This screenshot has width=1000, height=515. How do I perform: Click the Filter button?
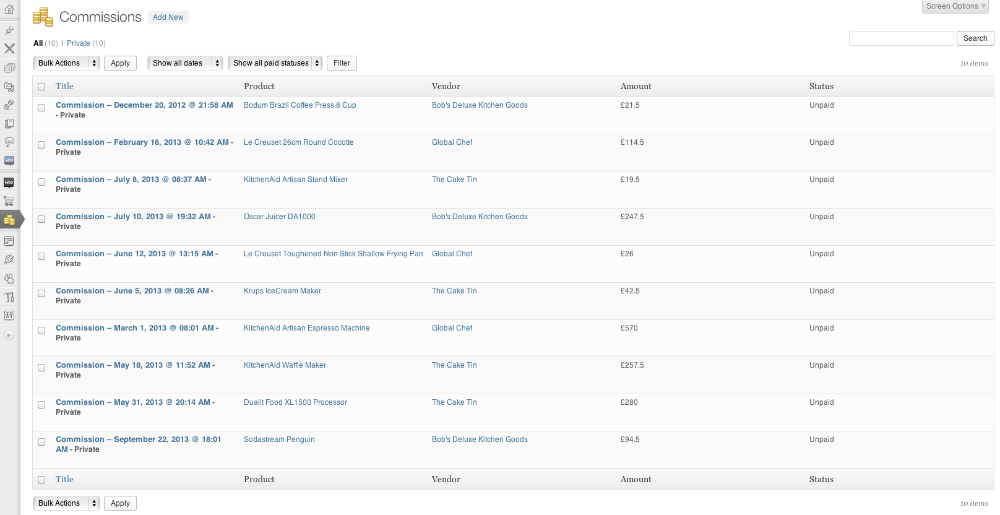[x=342, y=63]
